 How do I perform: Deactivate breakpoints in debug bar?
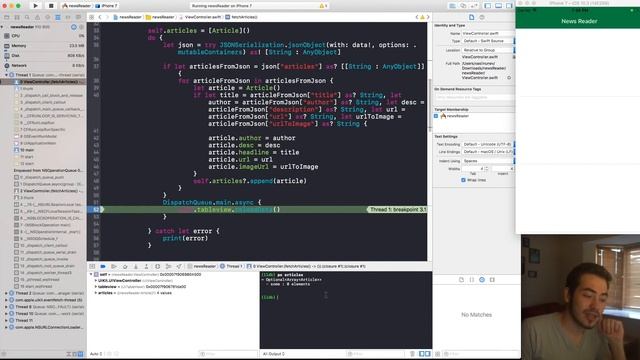tap(103, 266)
